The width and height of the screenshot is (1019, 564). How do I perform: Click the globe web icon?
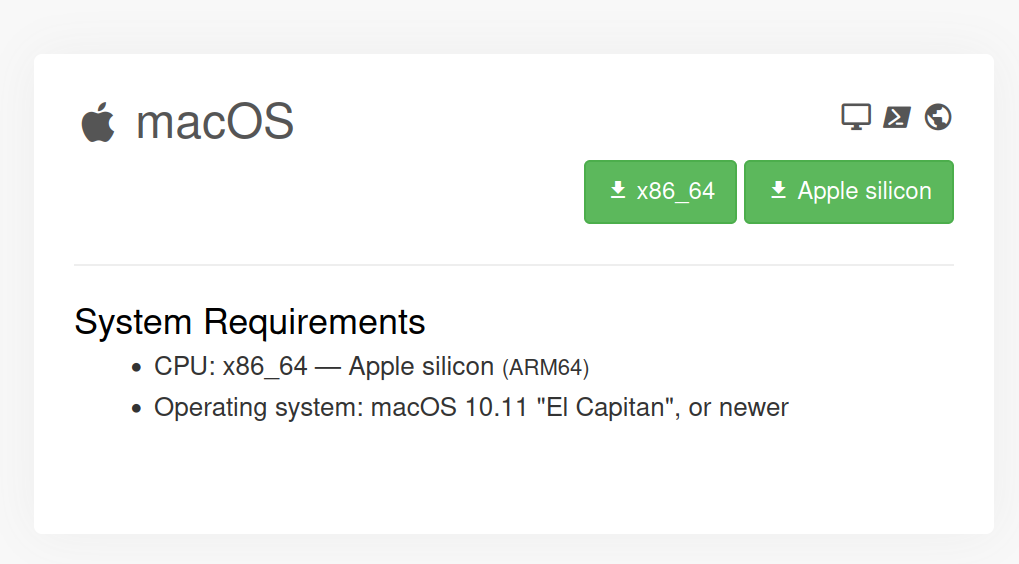(938, 117)
